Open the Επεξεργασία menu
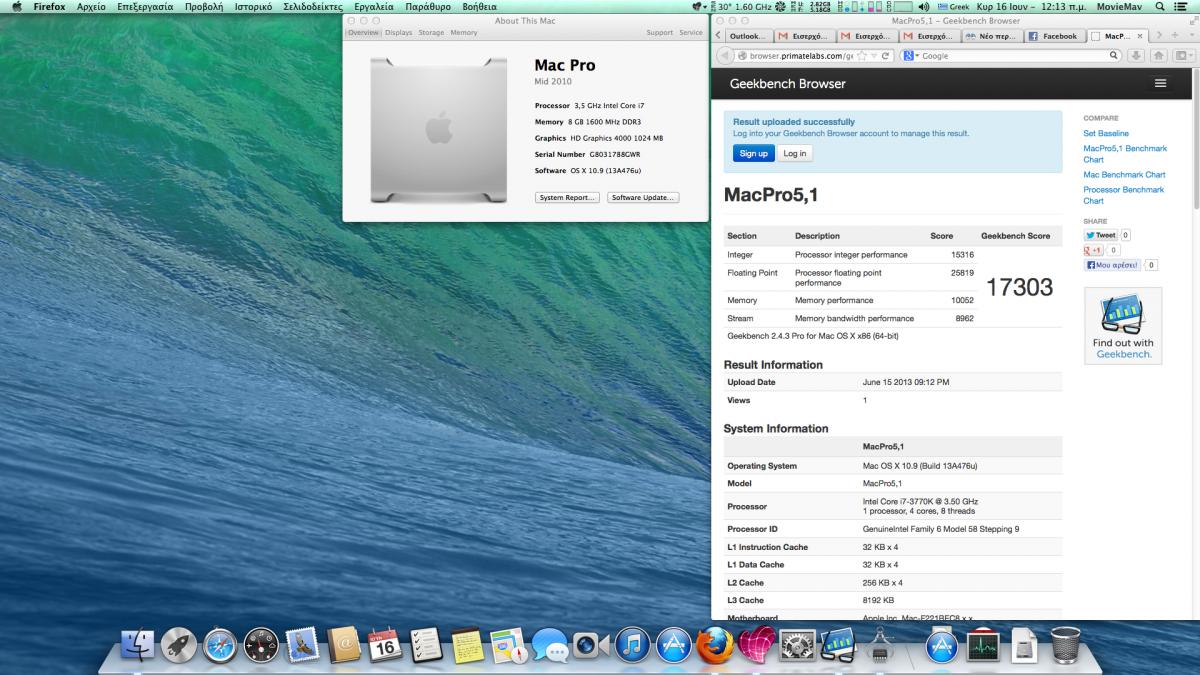 tap(145, 6)
